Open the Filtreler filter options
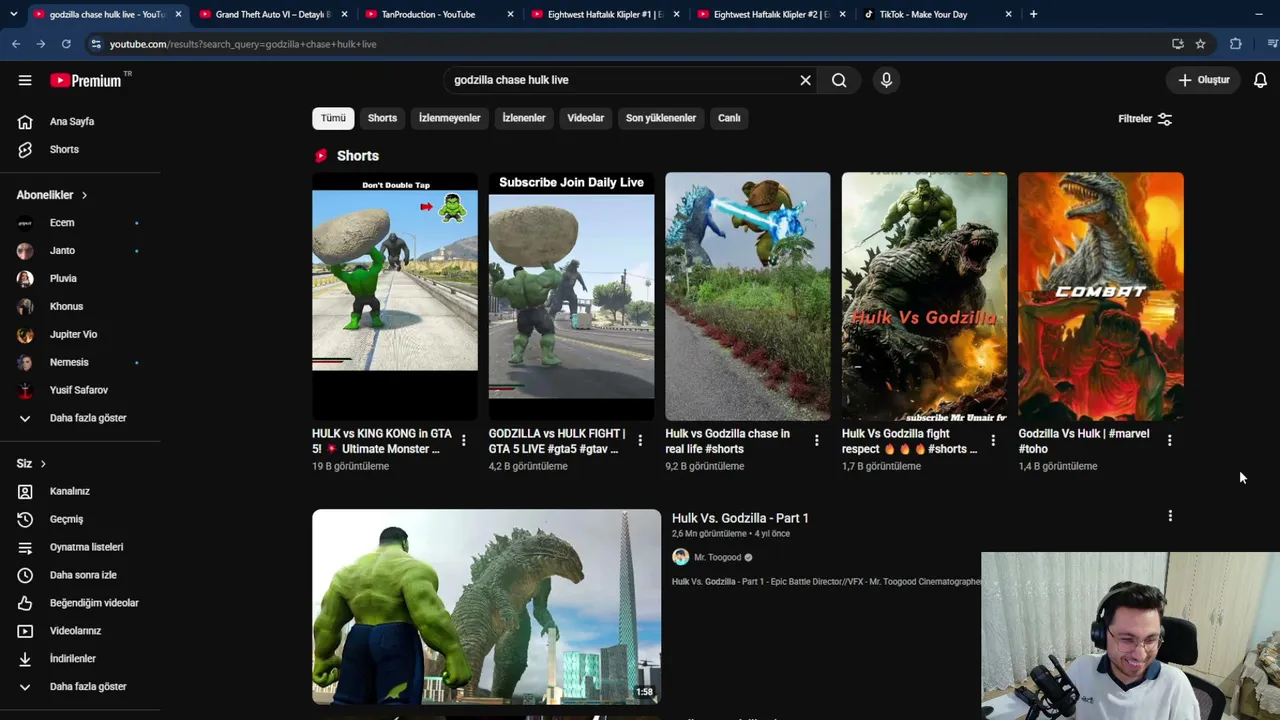The image size is (1280, 720). tap(1145, 119)
